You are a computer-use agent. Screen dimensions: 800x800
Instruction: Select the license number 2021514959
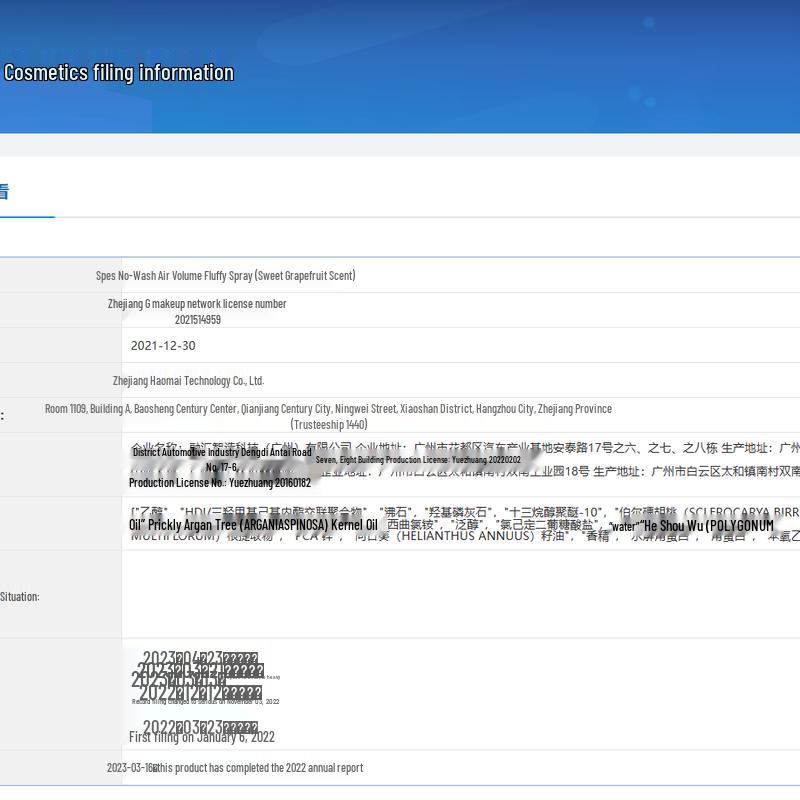197,320
